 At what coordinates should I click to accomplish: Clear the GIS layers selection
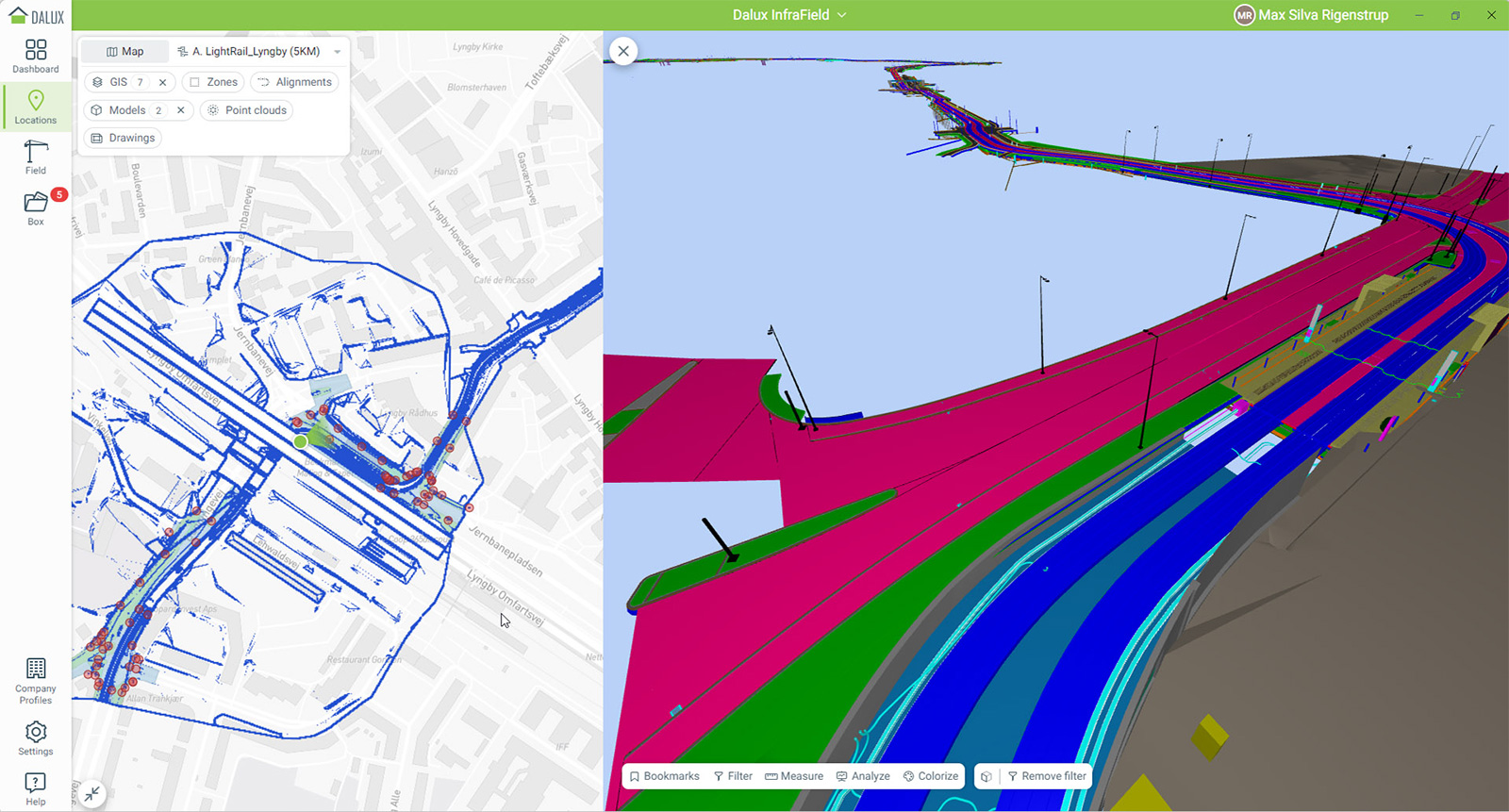click(x=162, y=82)
